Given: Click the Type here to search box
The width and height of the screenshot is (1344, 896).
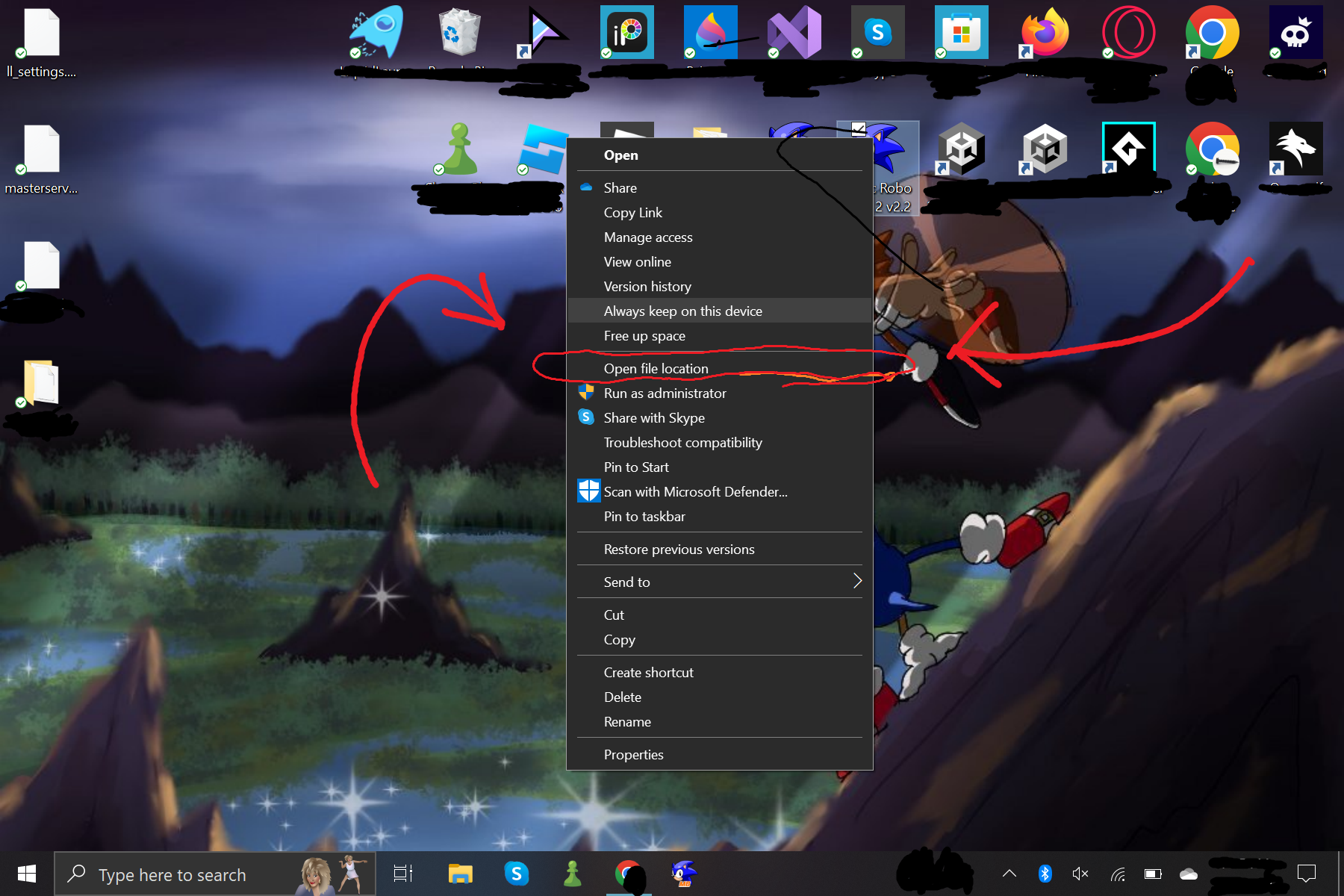Looking at the screenshot, I should (x=215, y=874).
